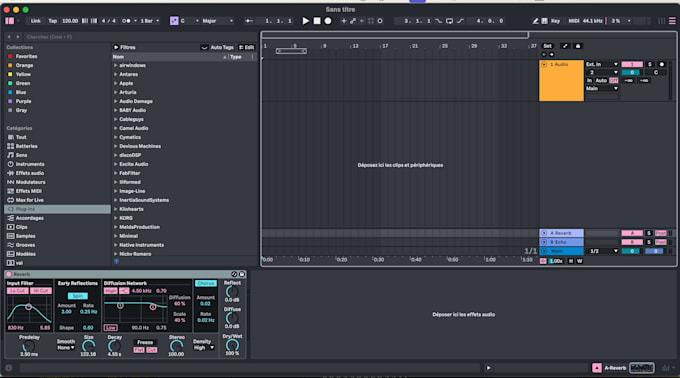This screenshot has width=680, height=378.
Task: Toggle the Reverb device activator
Action: point(9,274)
